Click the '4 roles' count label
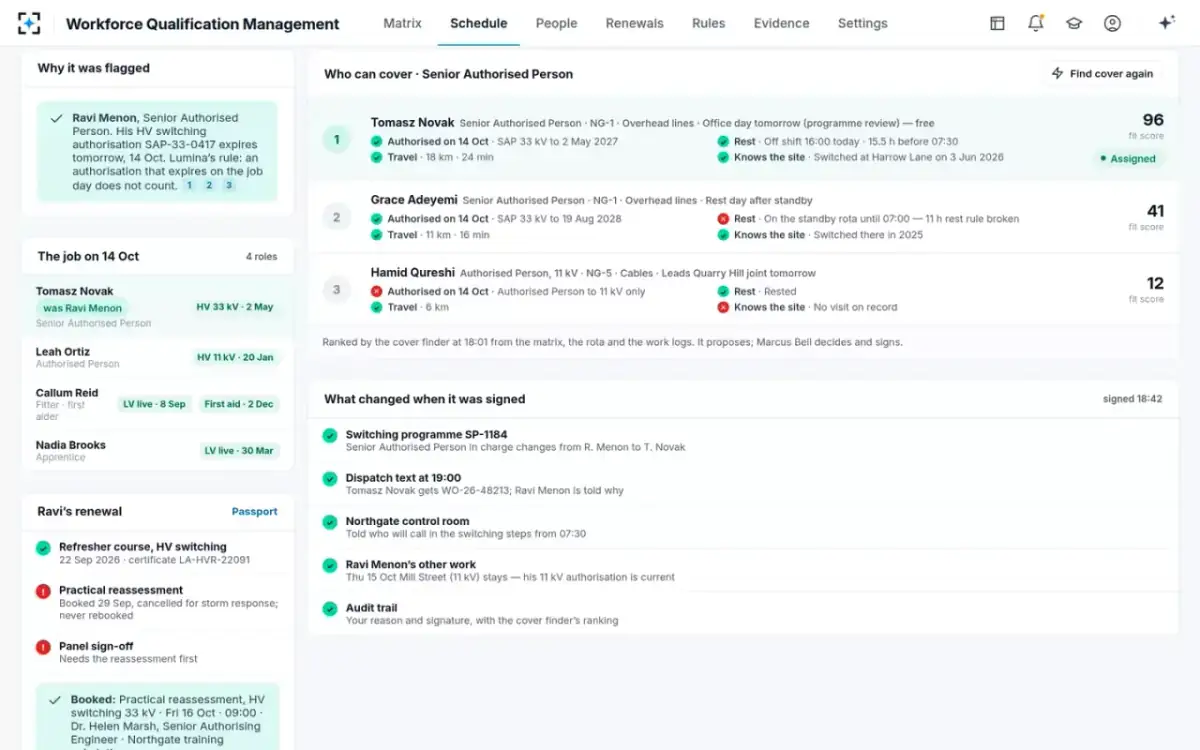Image resolution: width=1200 pixels, height=750 pixels. click(262, 257)
